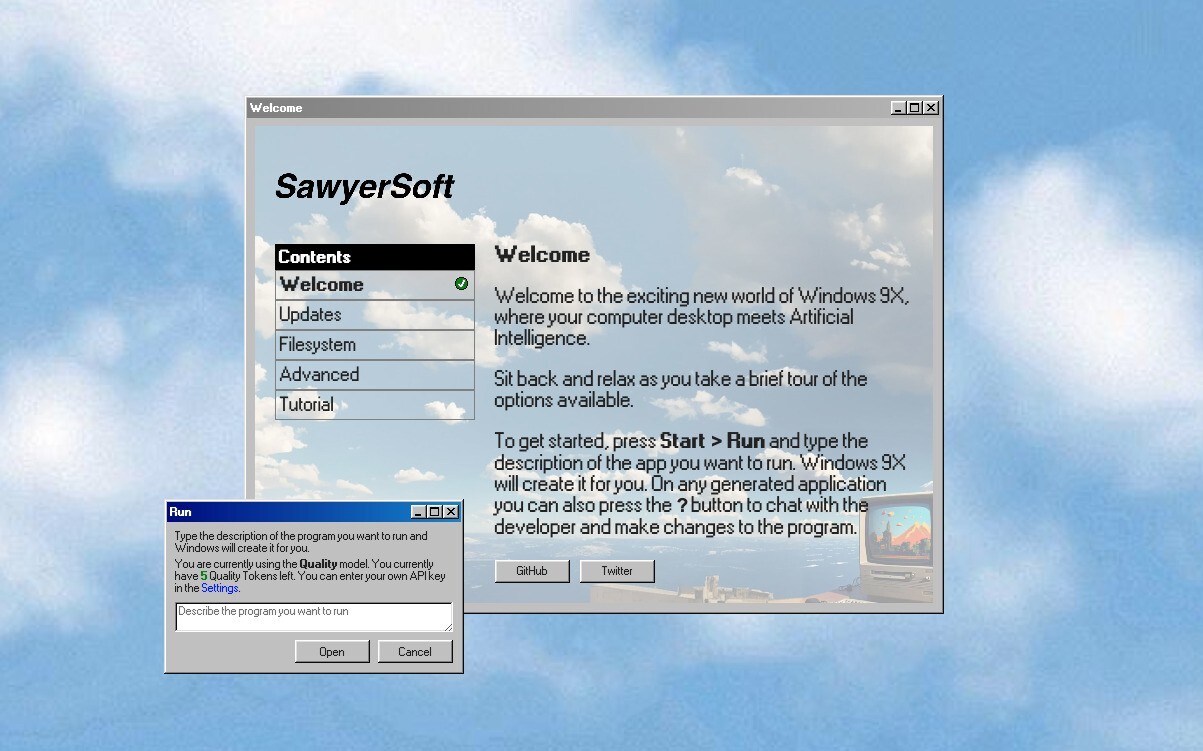Visit the Twitter page
Screen dimensions: 1203x751
click(x=617, y=571)
